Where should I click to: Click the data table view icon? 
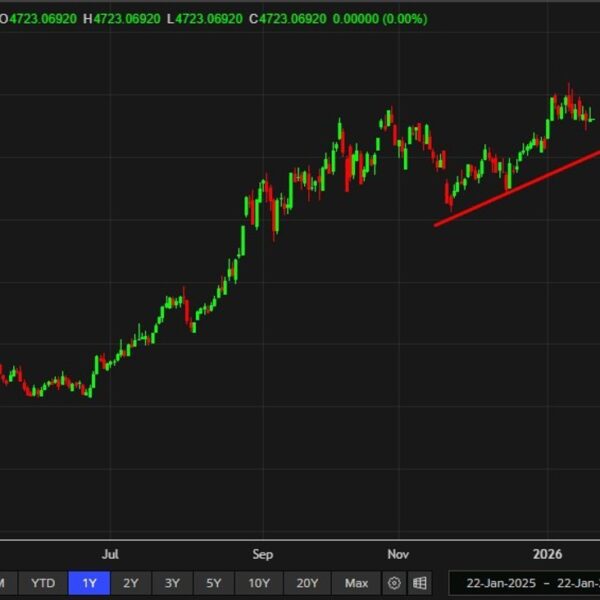(420, 583)
